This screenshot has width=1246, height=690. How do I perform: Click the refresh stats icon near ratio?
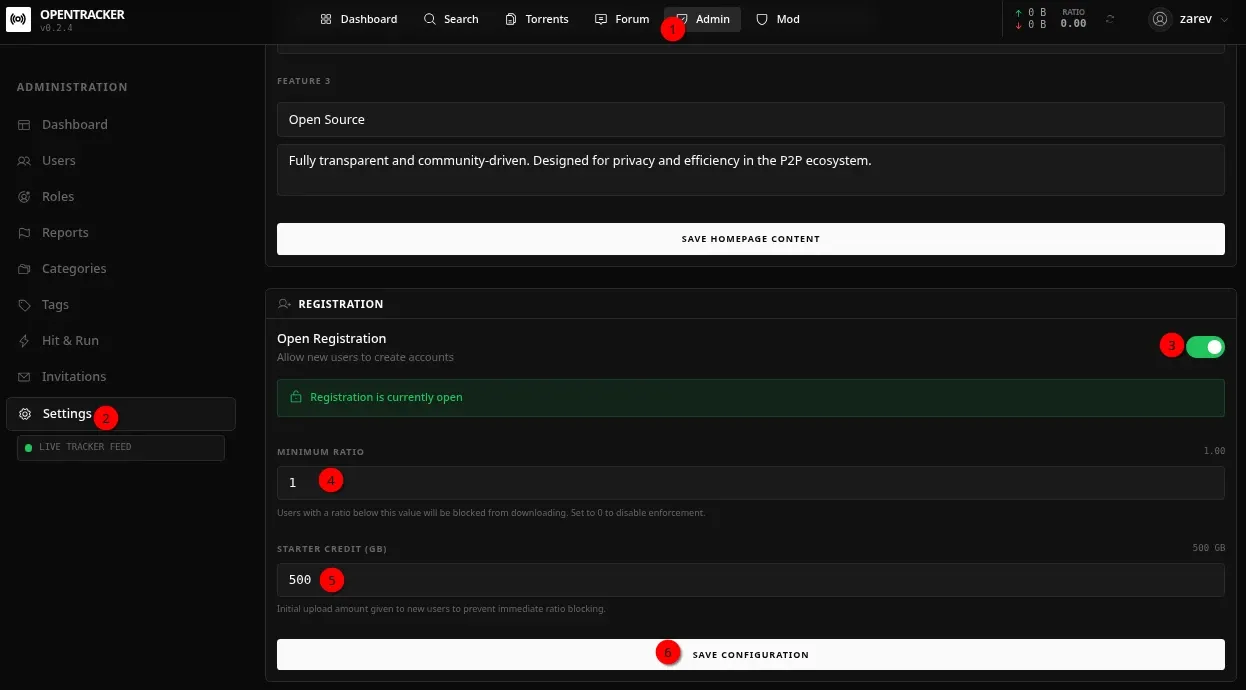1110,19
